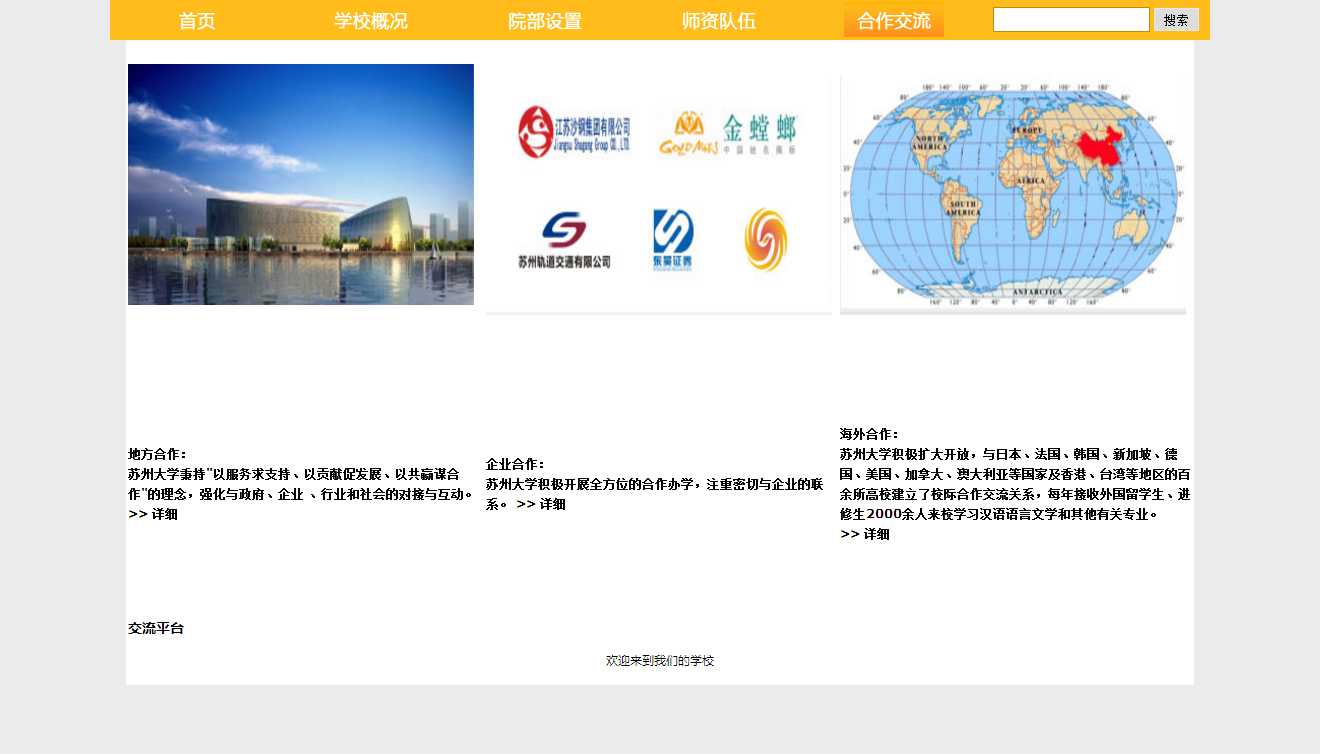Select the highlighted 合作交流 tab
Viewport: 1320px width, 754px height.
[x=893, y=21]
